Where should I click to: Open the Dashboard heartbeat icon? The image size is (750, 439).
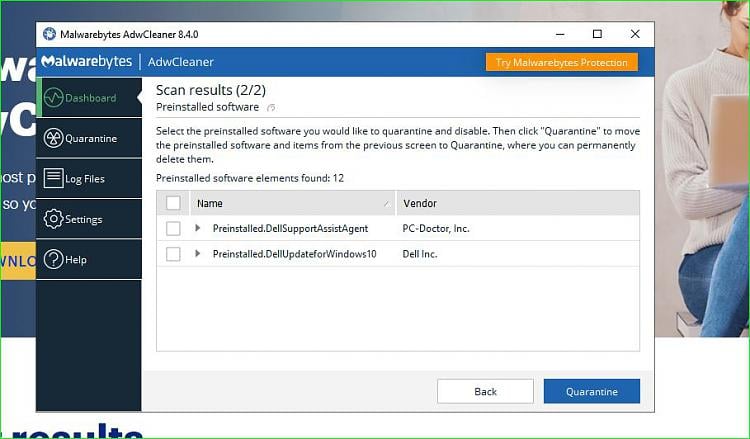tap(53, 98)
